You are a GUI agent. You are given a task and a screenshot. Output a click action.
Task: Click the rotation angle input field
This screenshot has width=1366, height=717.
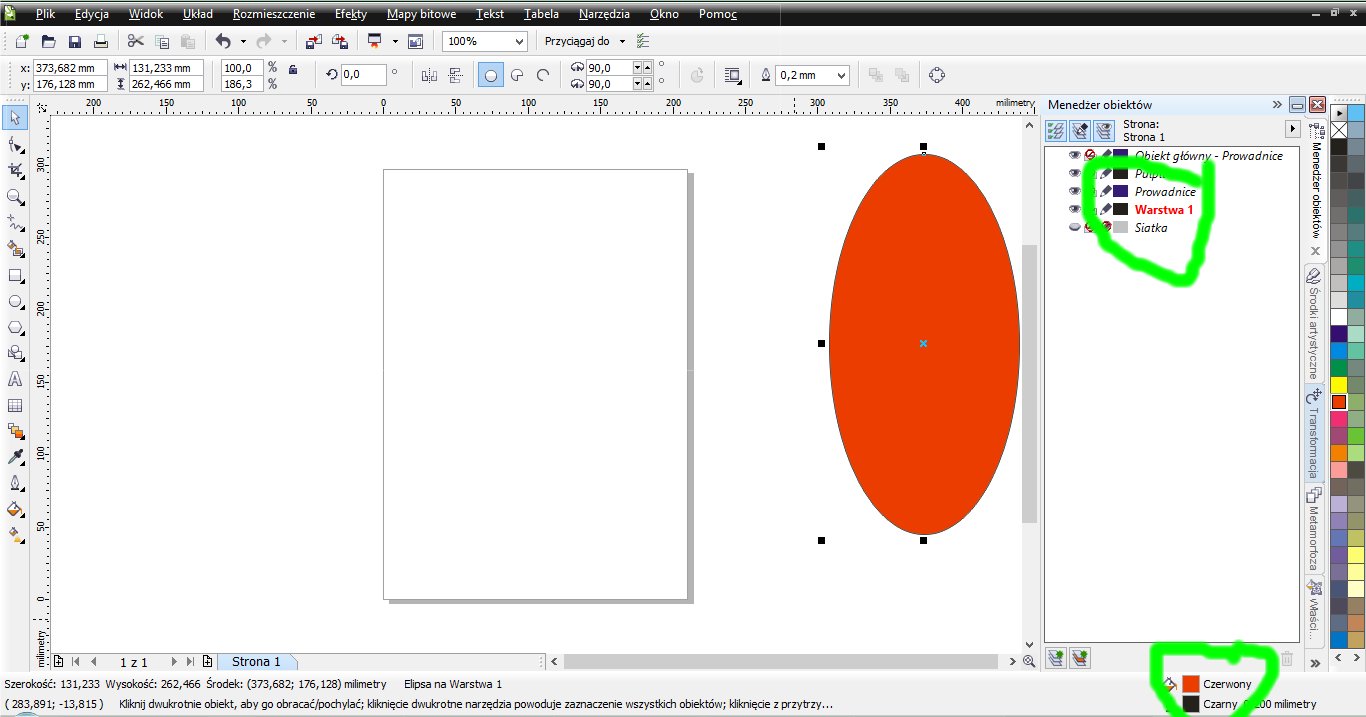click(x=363, y=75)
